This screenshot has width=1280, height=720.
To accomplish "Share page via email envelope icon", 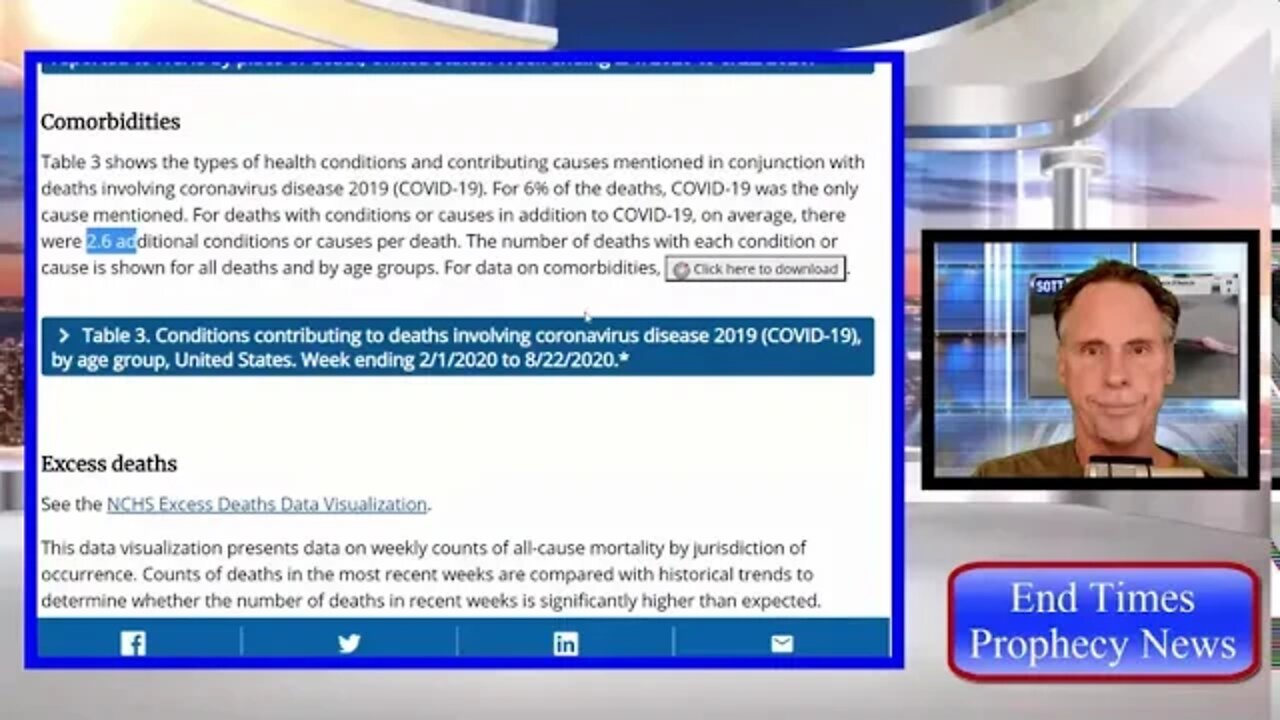I will 782,643.
